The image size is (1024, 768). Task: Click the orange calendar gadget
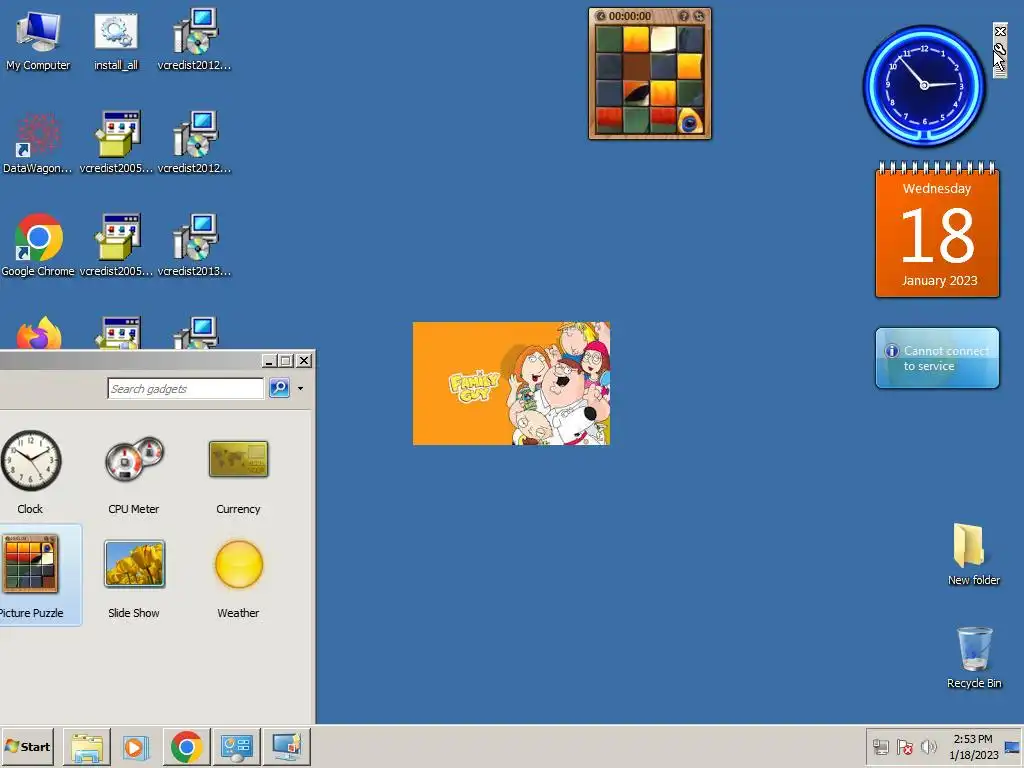(x=937, y=230)
